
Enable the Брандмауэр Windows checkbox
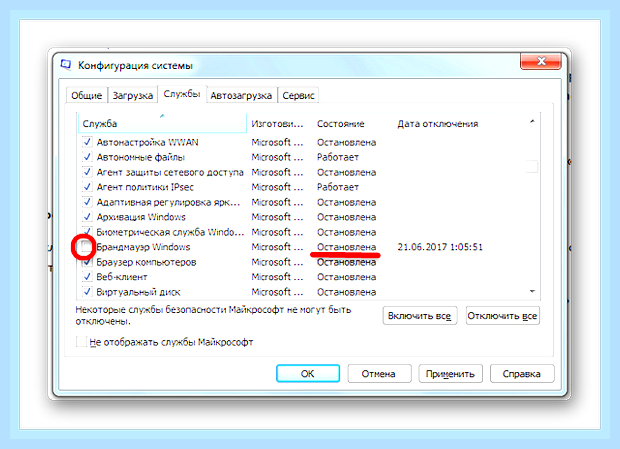pyautogui.click(x=86, y=247)
